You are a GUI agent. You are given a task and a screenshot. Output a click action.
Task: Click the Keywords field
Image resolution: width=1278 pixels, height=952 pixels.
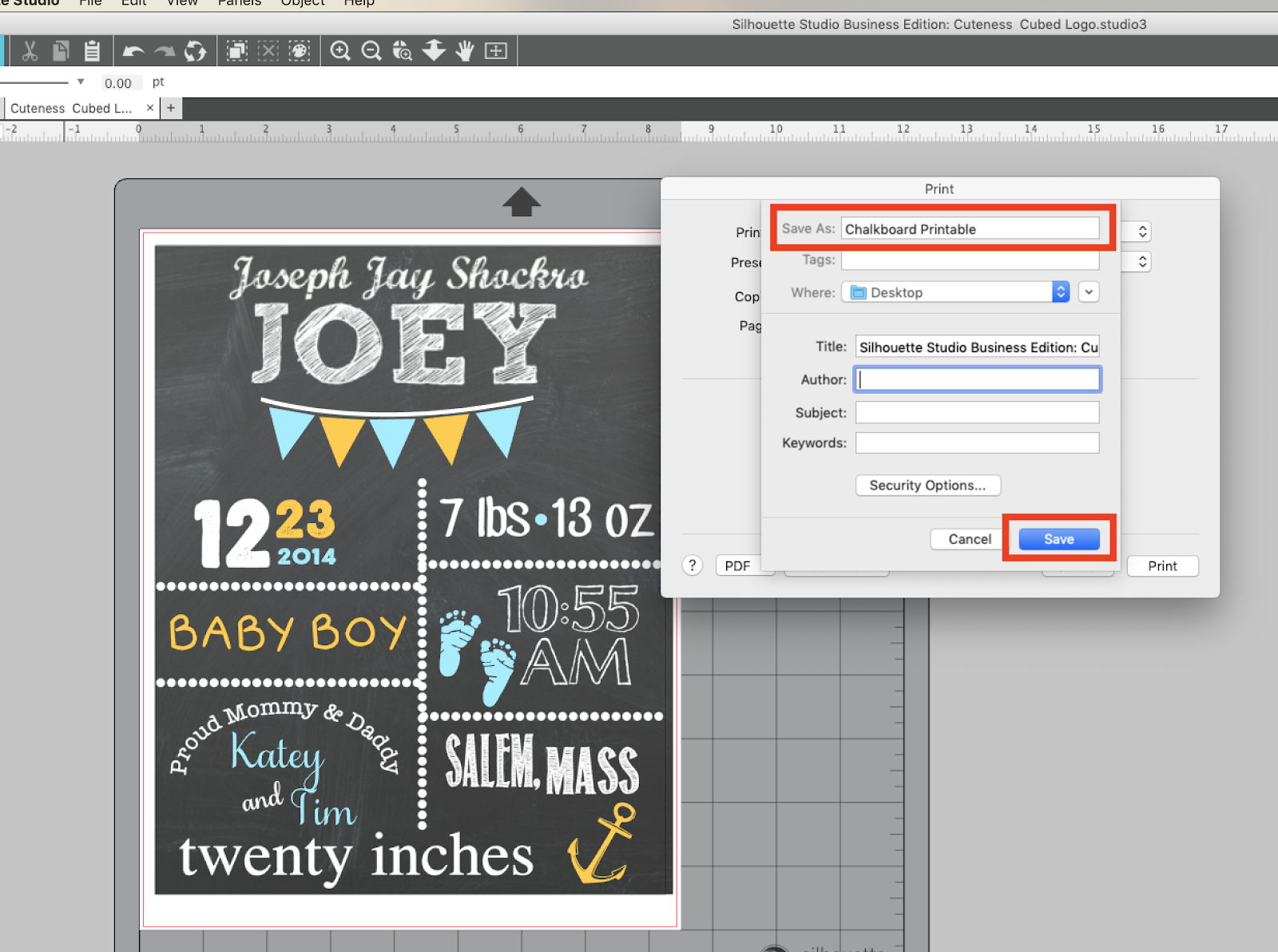978,442
